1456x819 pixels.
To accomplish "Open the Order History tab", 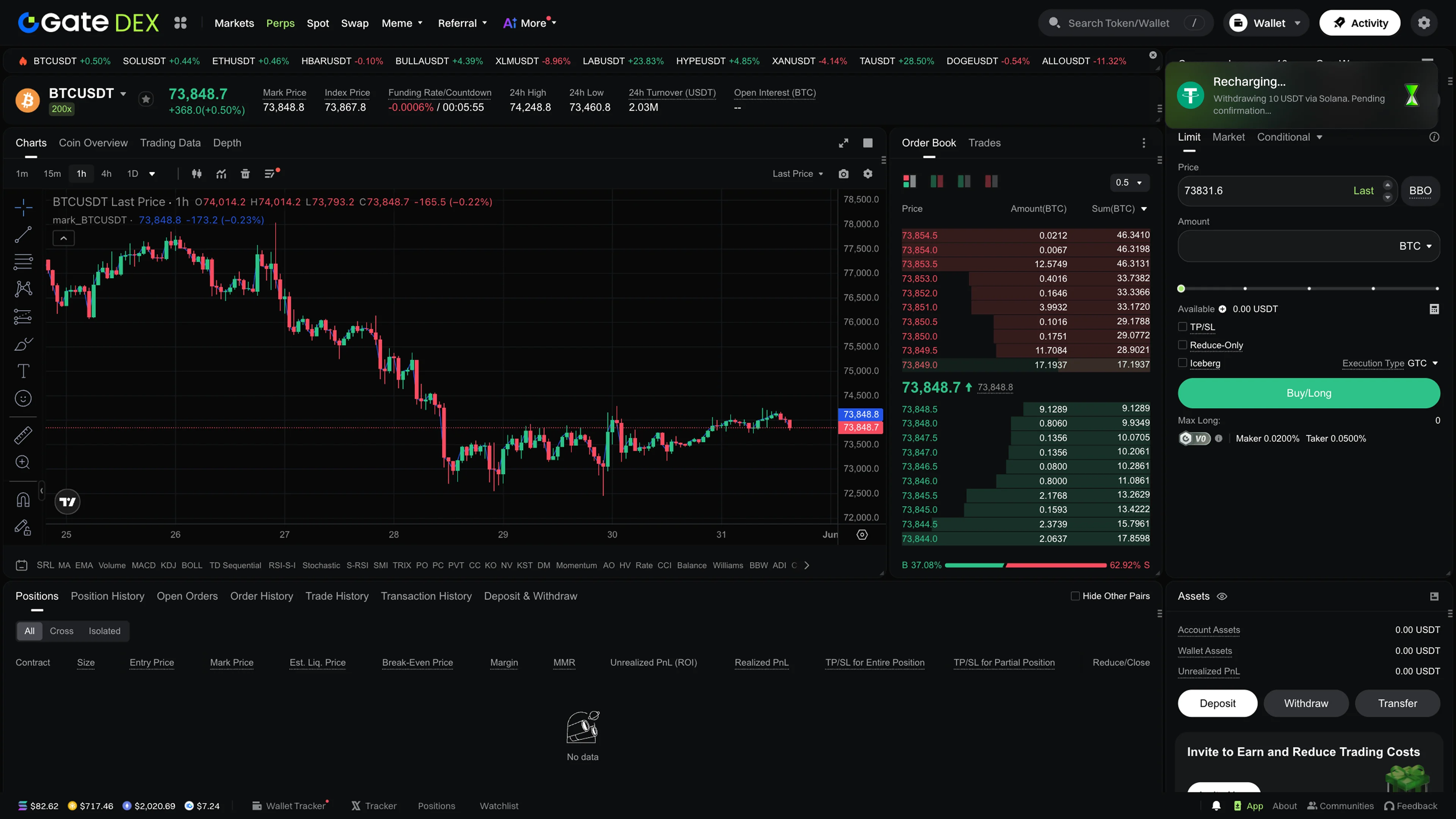I will tap(262, 596).
